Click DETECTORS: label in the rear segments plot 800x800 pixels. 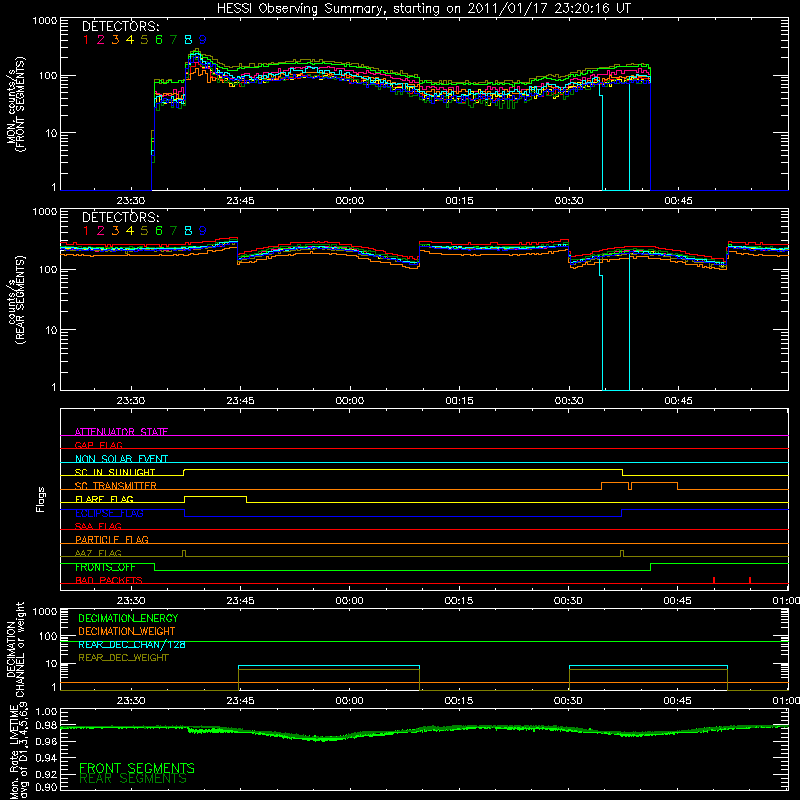click(x=120, y=217)
